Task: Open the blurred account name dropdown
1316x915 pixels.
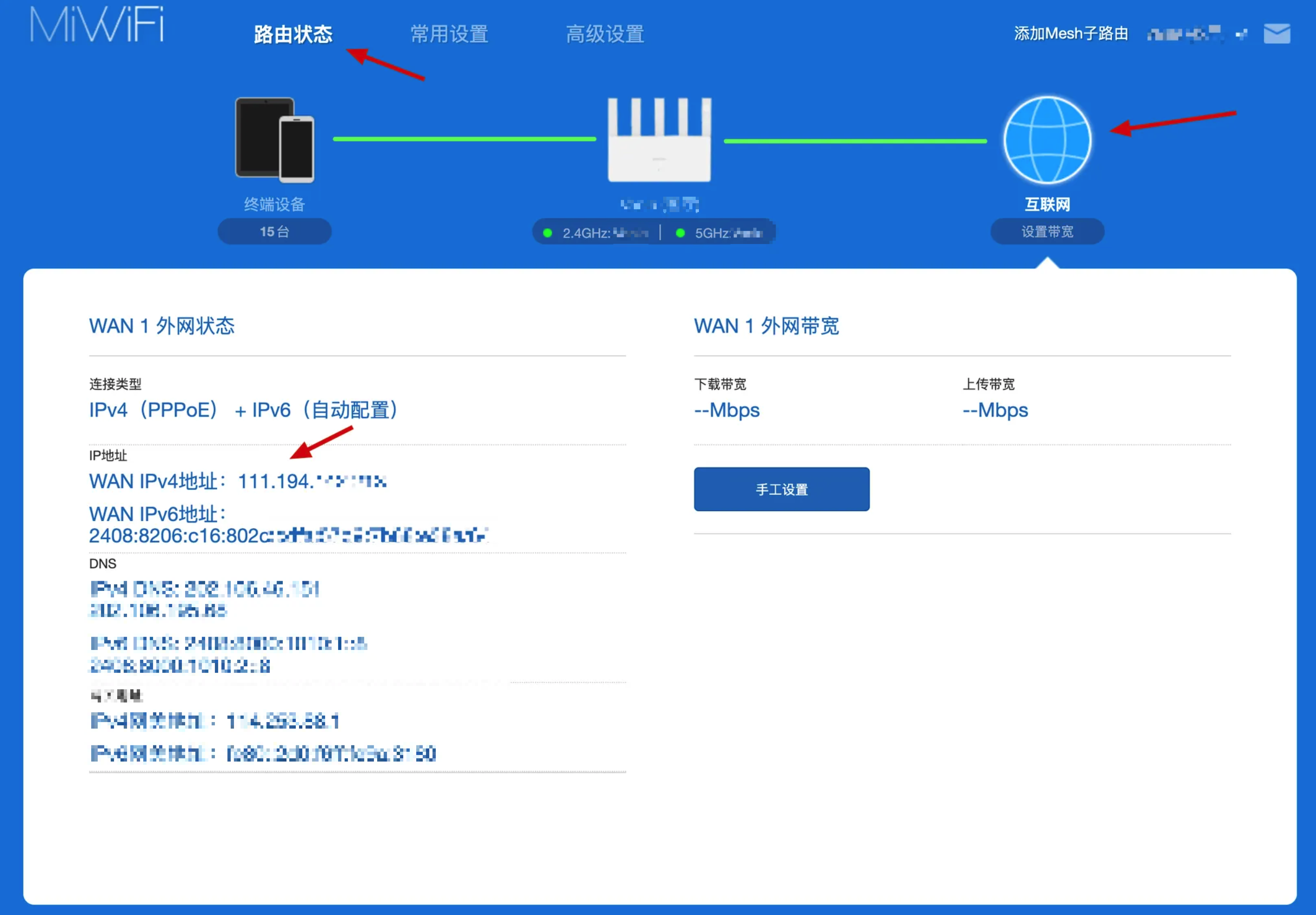Action: [x=1197, y=34]
